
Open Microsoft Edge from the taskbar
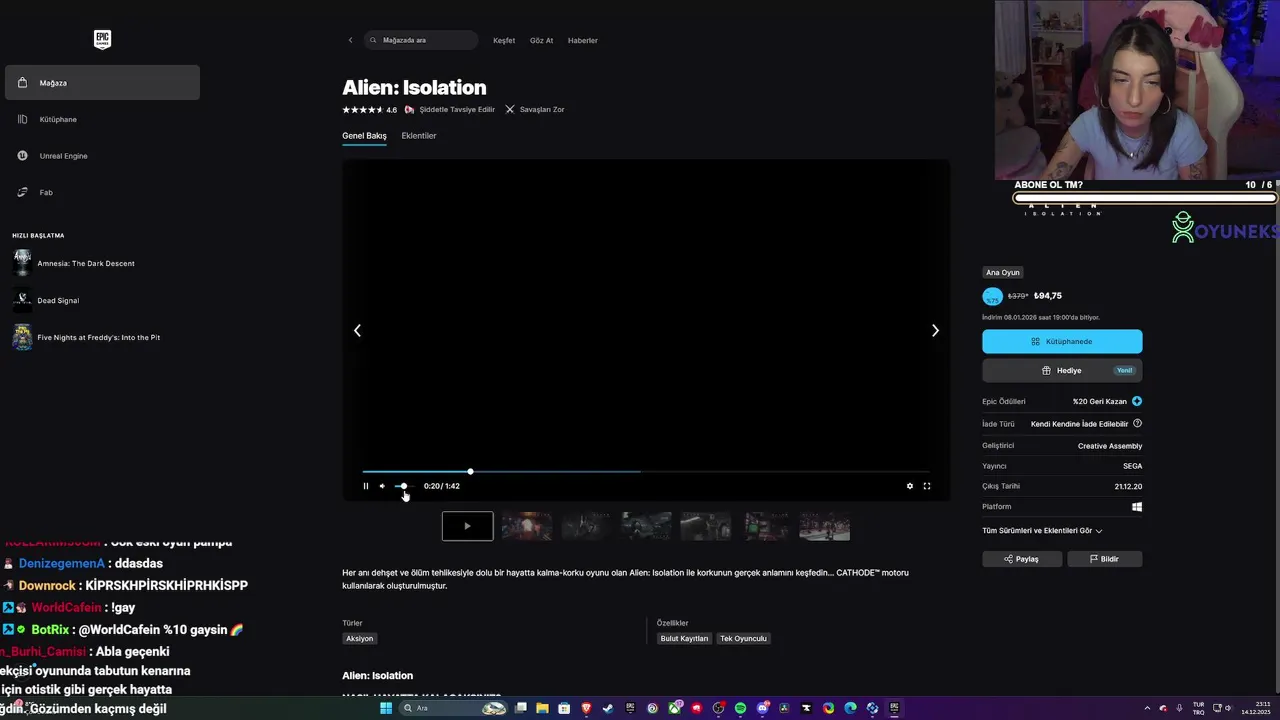pyautogui.click(x=850, y=708)
